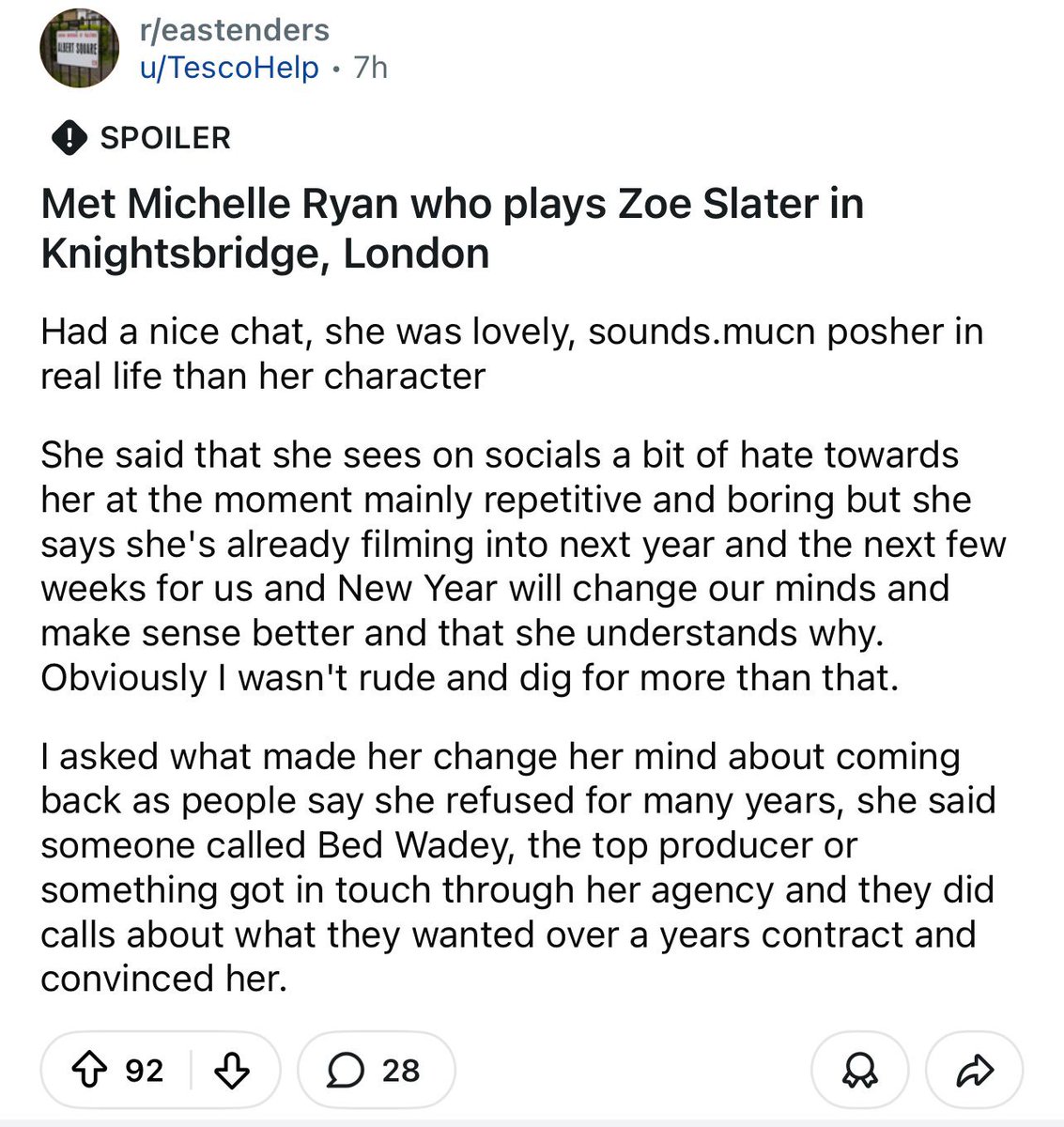The width and height of the screenshot is (1064, 1127).
Task: Open comments via speech bubble icon
Action: click(345, 1070)
